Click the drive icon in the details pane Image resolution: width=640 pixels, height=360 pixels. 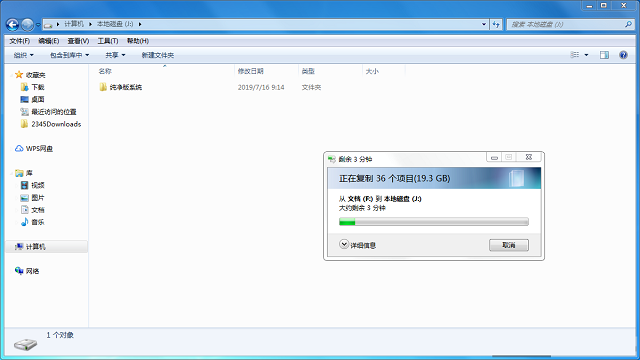coord(25,344)
